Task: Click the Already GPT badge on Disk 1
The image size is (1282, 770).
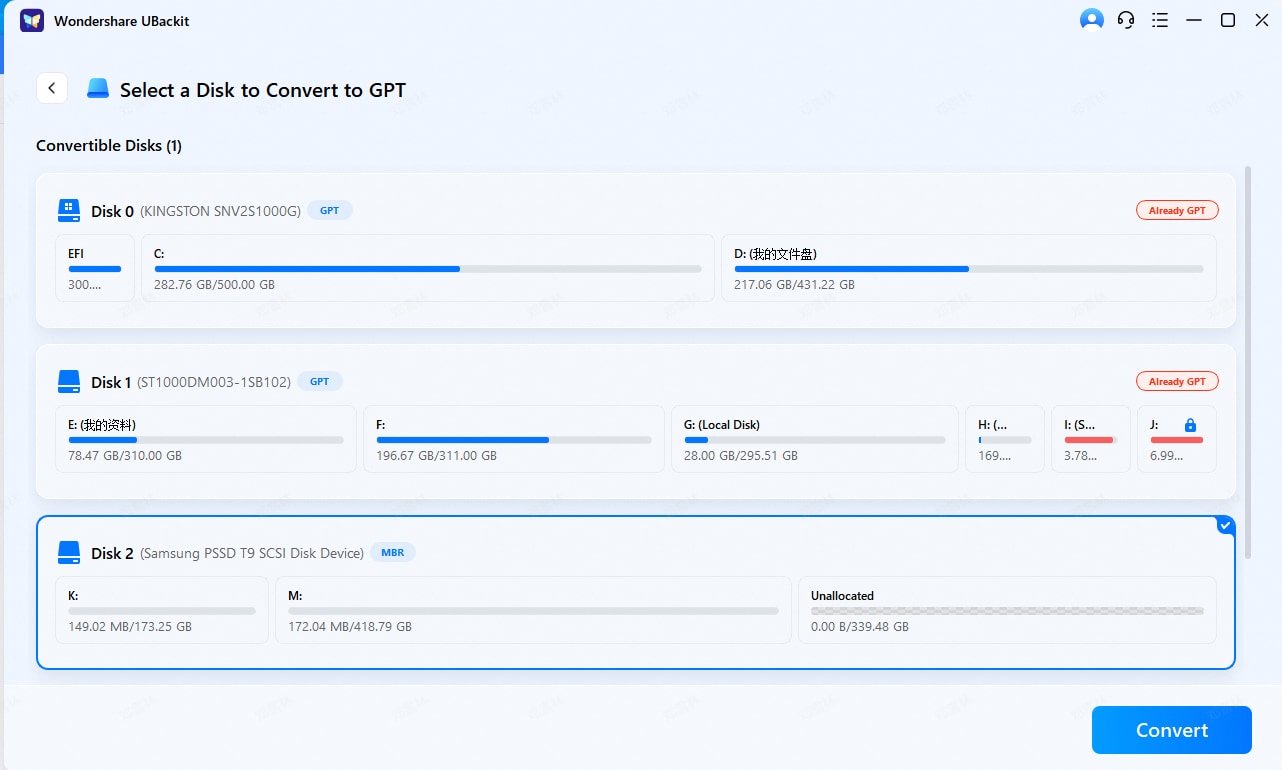Action: 1177,381
